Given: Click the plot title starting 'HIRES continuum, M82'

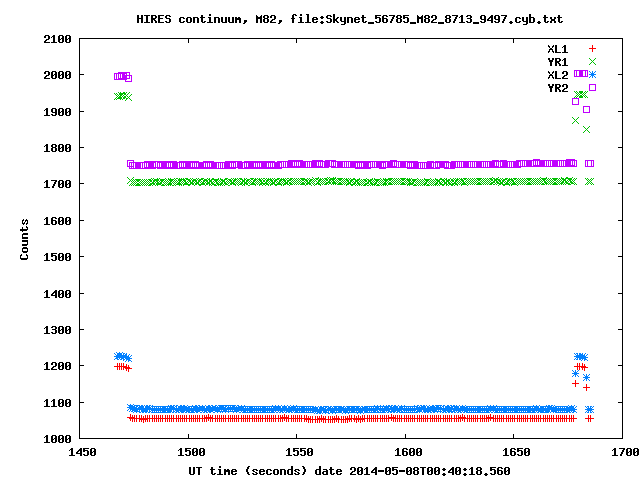Looking at the screenshot, I should point(349,19).
